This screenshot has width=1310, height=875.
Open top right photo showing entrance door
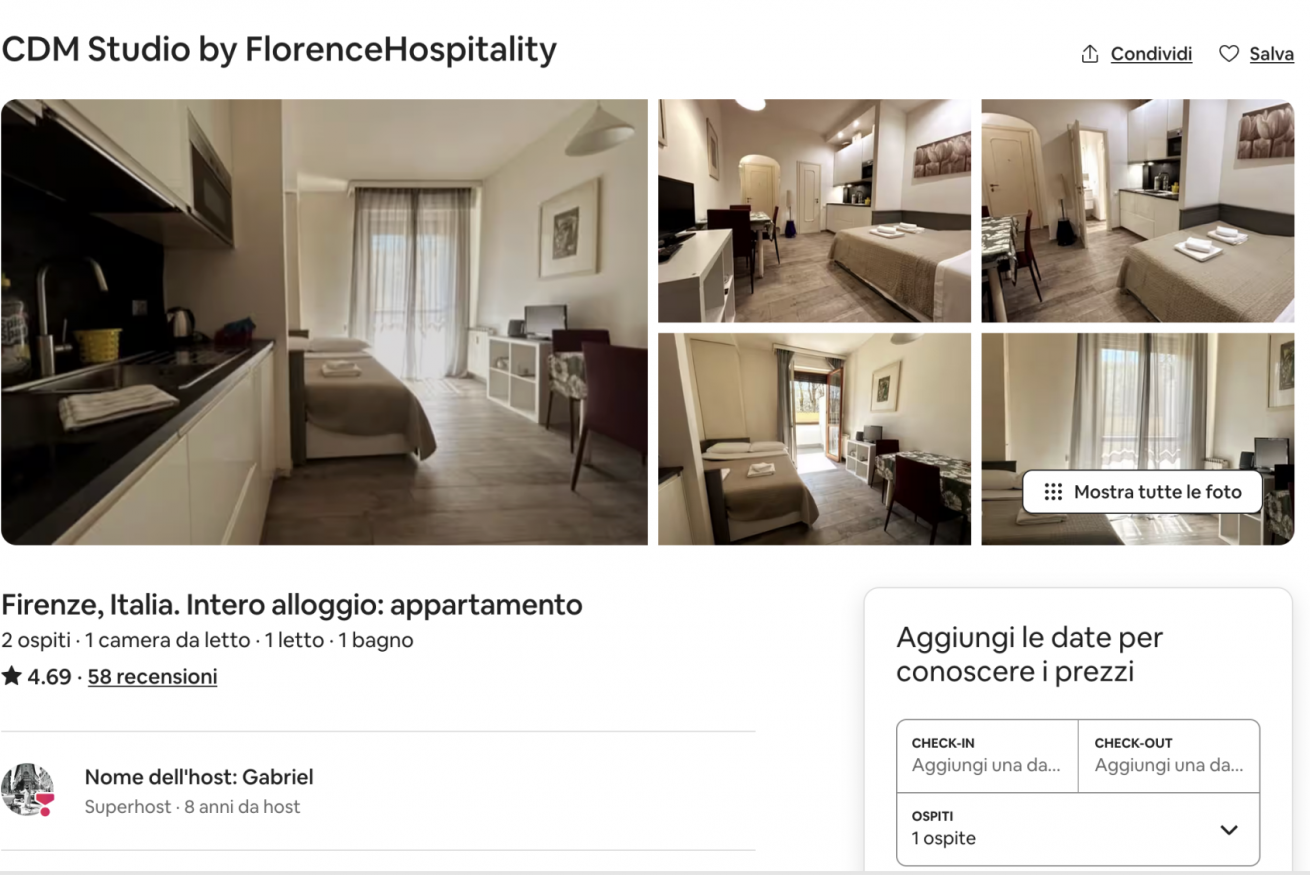tap(1138, 210)
